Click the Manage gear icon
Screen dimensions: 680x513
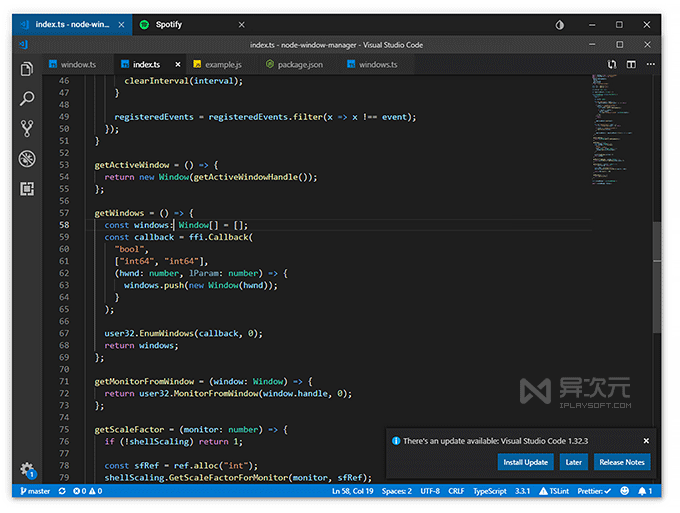pos(27,469)
